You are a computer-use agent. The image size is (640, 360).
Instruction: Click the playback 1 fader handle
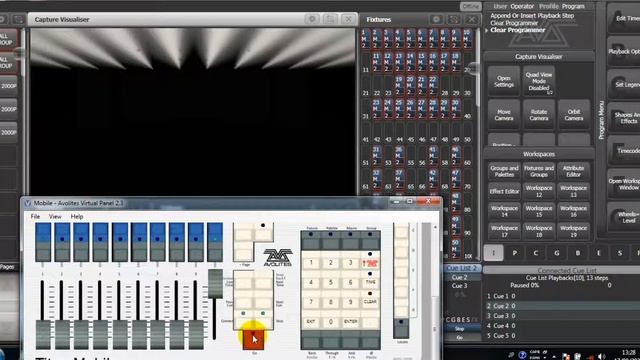tap(43, 334)
